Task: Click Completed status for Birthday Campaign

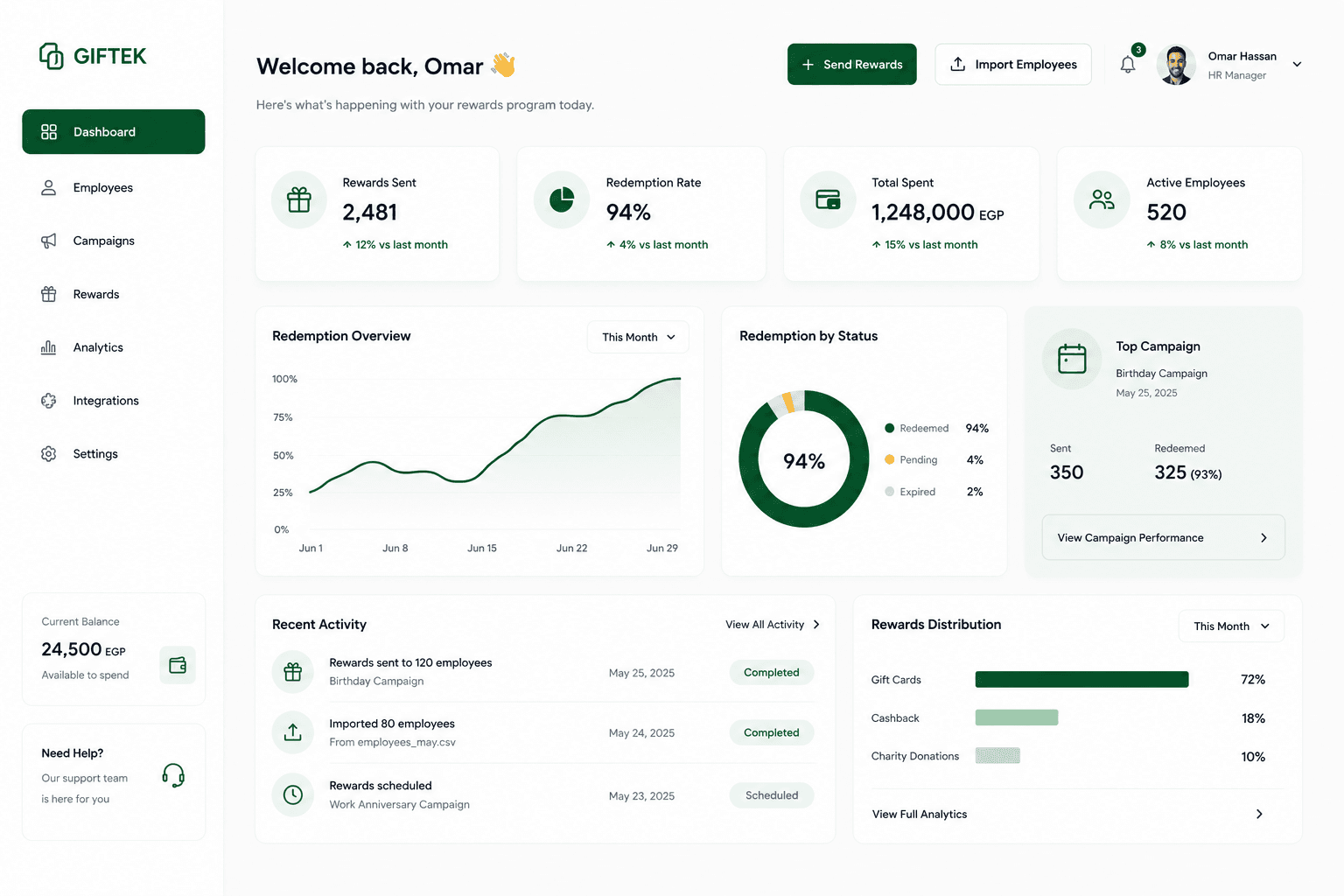Action: point(772,672)
